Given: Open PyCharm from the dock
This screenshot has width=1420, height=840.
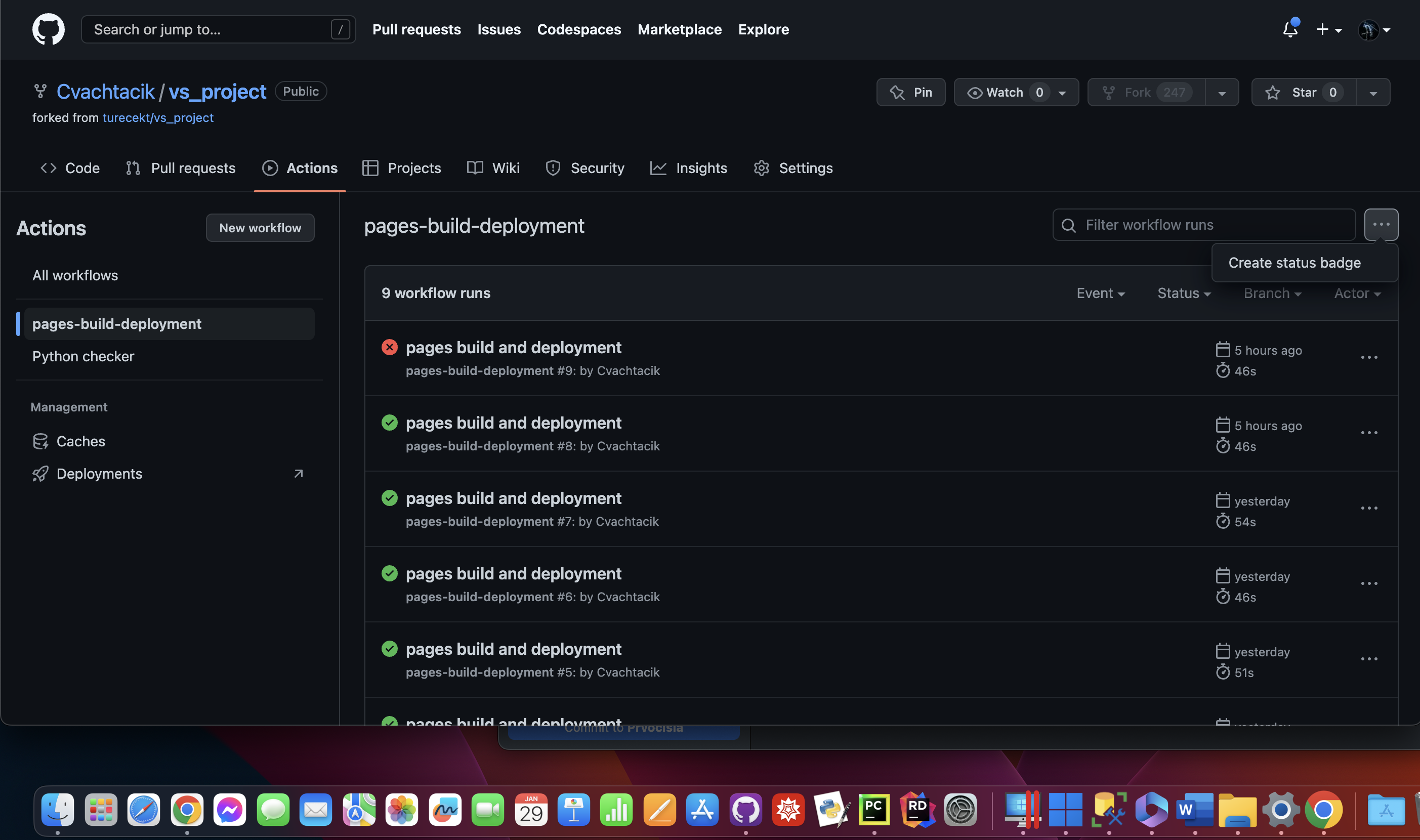Looking at the screenshot, I should (874, 810).
